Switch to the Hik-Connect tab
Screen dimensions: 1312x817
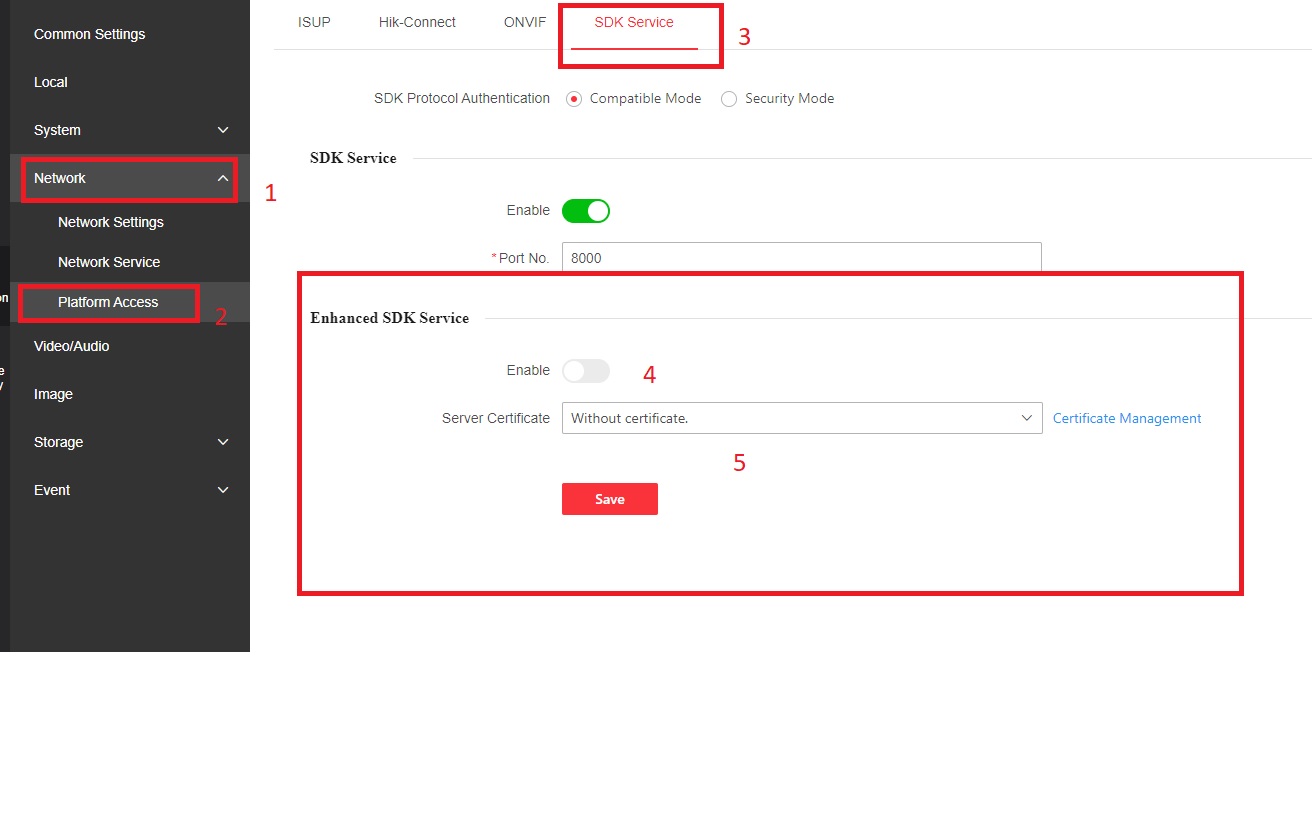coord(417,22)
